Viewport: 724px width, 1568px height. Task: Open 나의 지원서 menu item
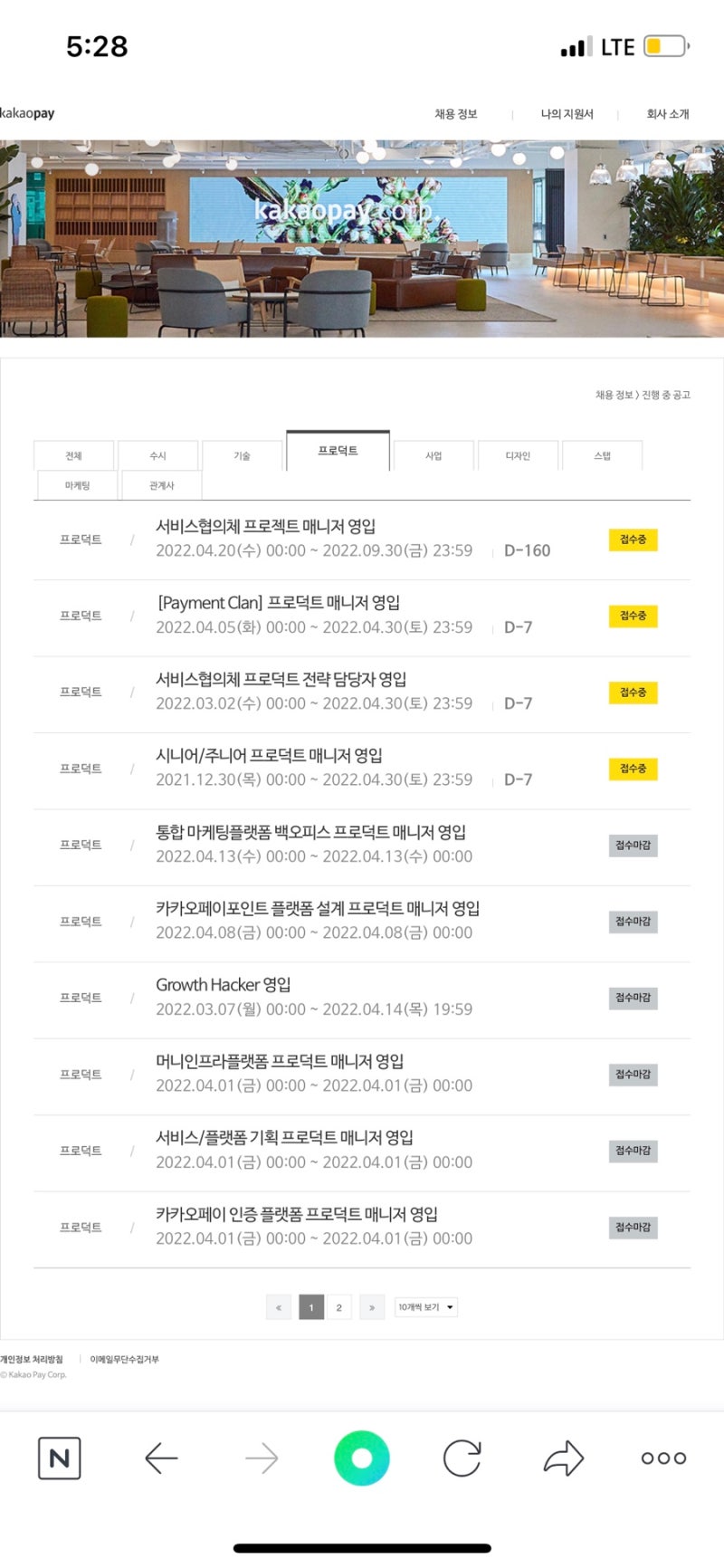(x=567, y=114)
